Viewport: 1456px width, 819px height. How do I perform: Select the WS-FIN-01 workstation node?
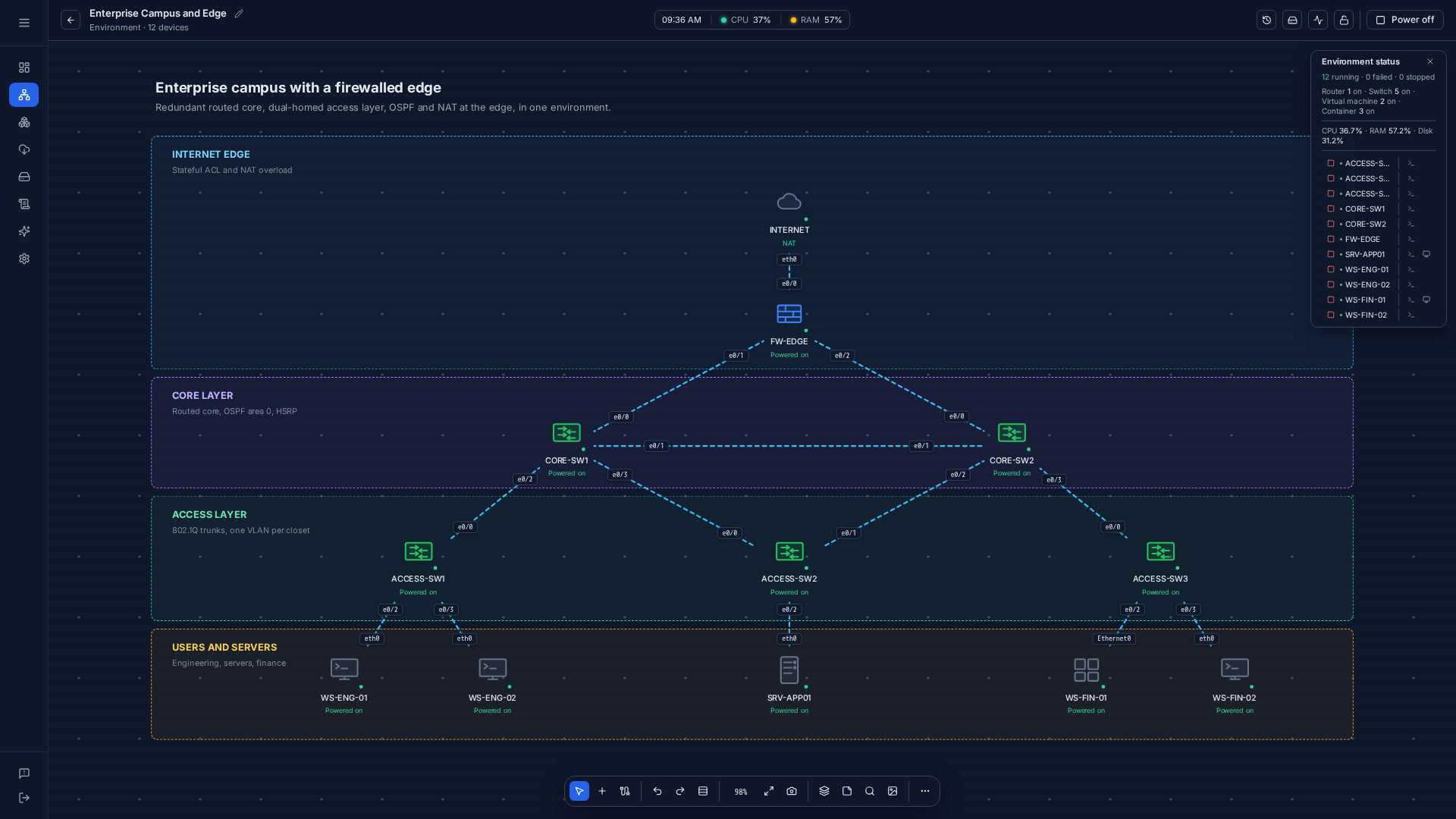pyautogui.click(x=1087, y=670)
